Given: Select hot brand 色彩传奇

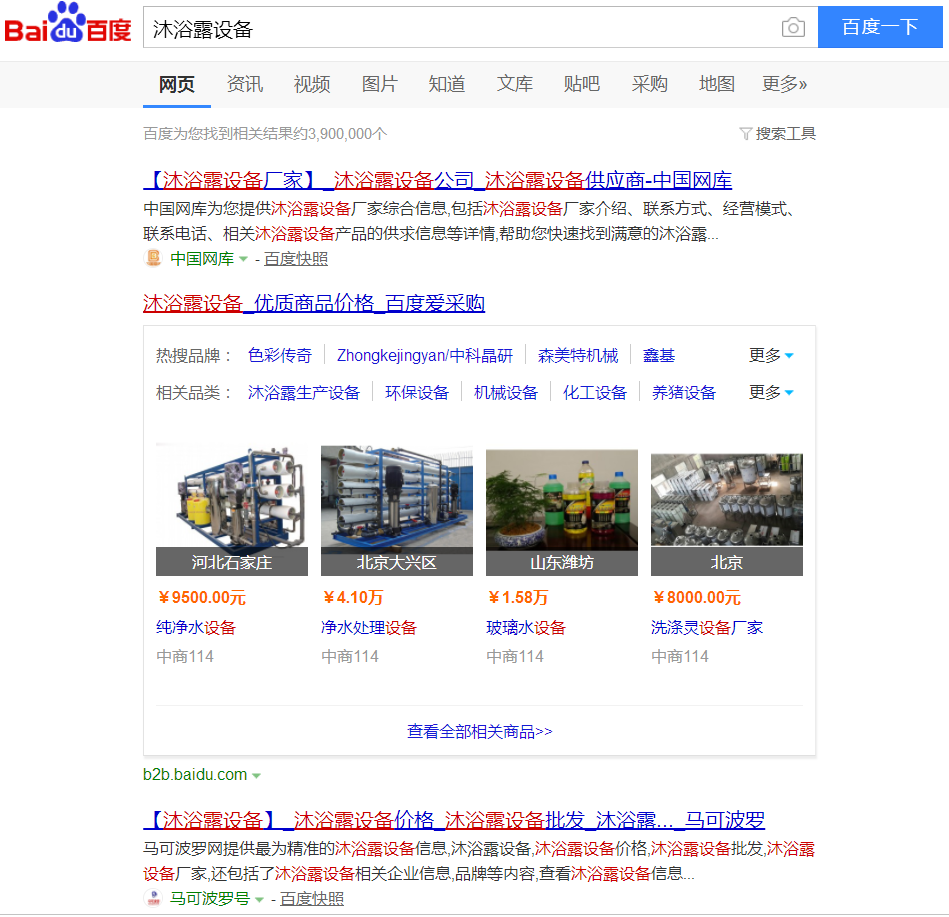Looking at the screenshot, I should 280,355.
